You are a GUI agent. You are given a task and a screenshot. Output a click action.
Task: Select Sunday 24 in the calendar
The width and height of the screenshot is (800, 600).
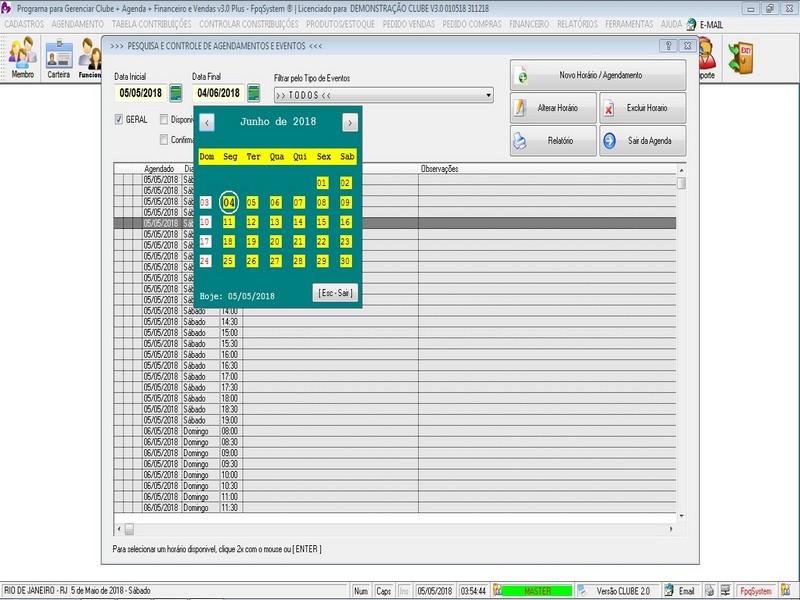205,261
